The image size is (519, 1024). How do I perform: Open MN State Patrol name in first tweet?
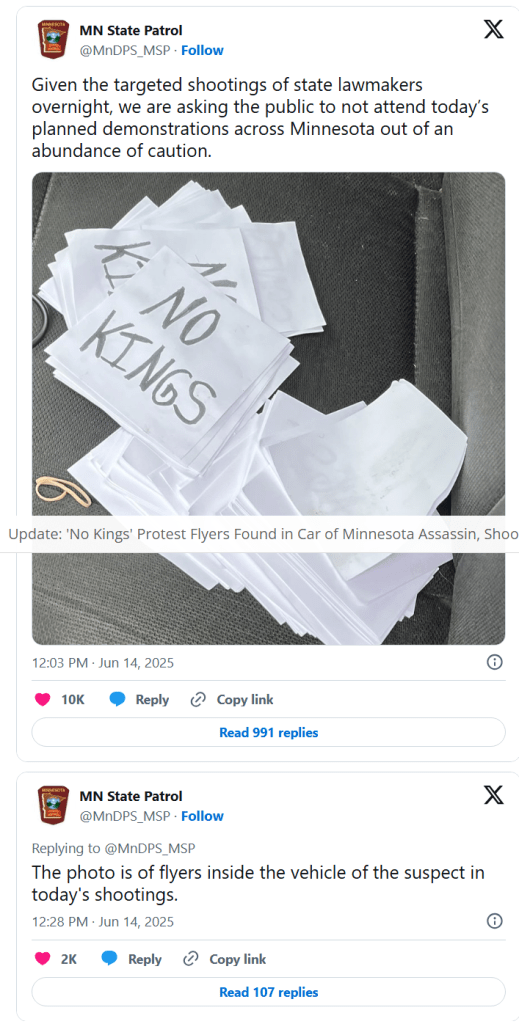pyautogui.click(x=131, y=30)
